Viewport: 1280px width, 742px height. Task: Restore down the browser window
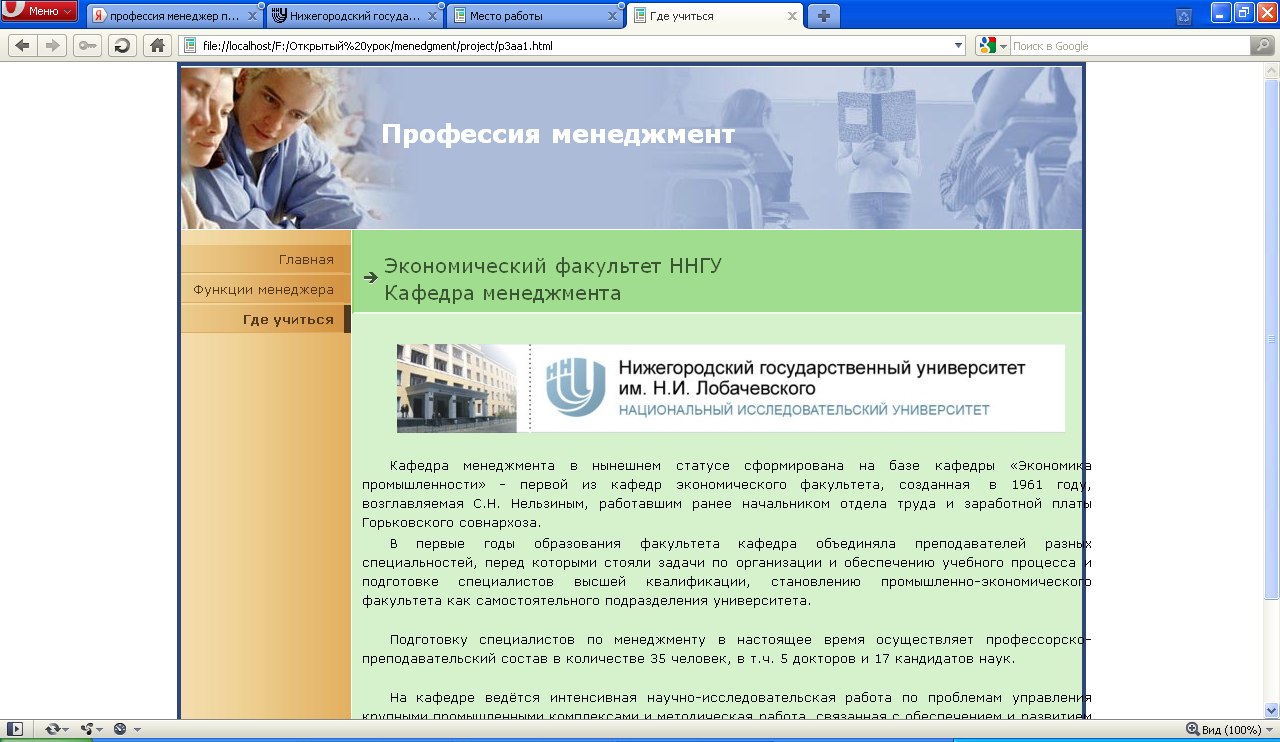click(1244, 11)
